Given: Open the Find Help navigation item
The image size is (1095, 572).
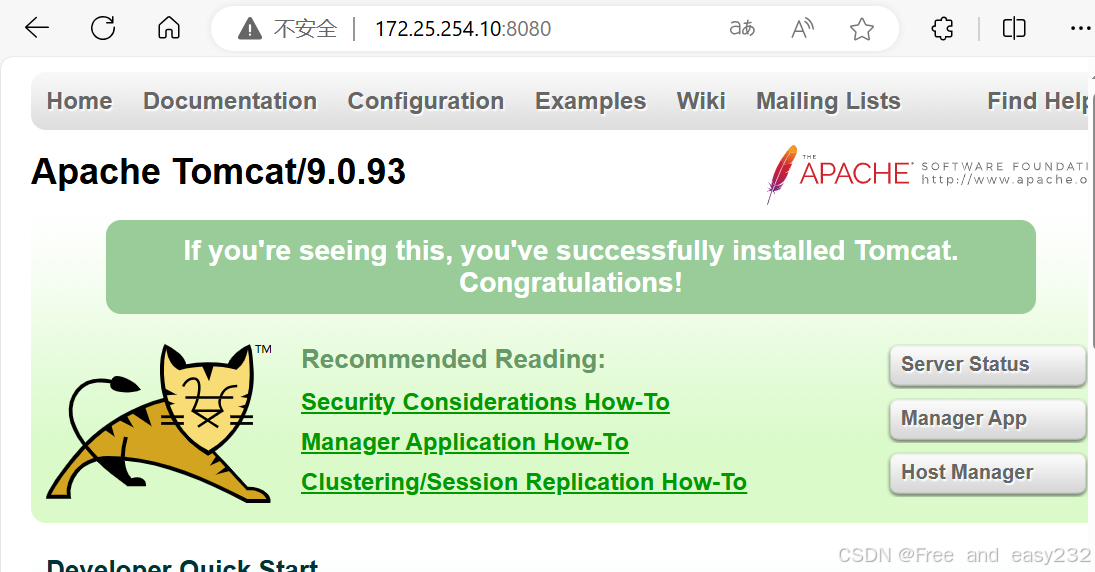Looking at the screenshot, I should click(x=1038, y=101).
